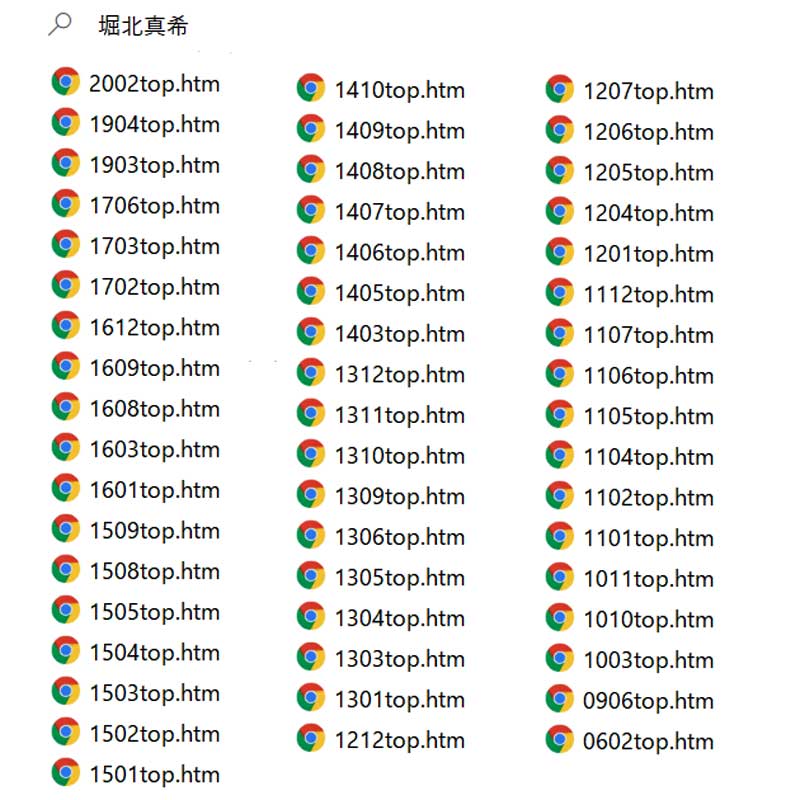The image size is (800, 800).
Task: Click the Chrome icon beside 0602top.htm
Action: coord(560,739)
